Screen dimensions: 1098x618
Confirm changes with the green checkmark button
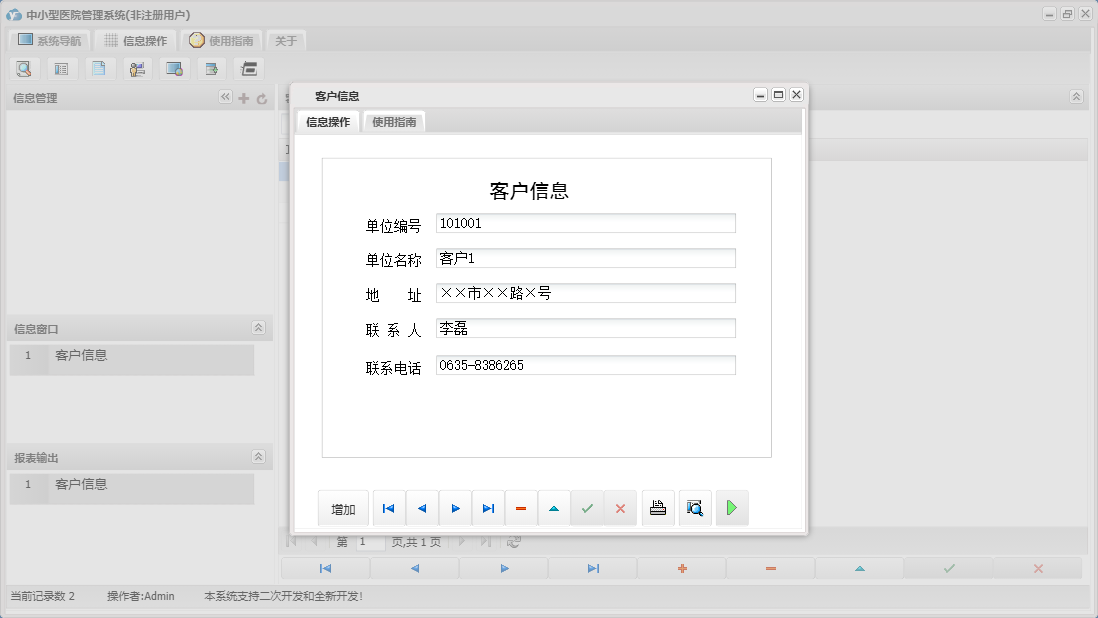coord(588,508)
